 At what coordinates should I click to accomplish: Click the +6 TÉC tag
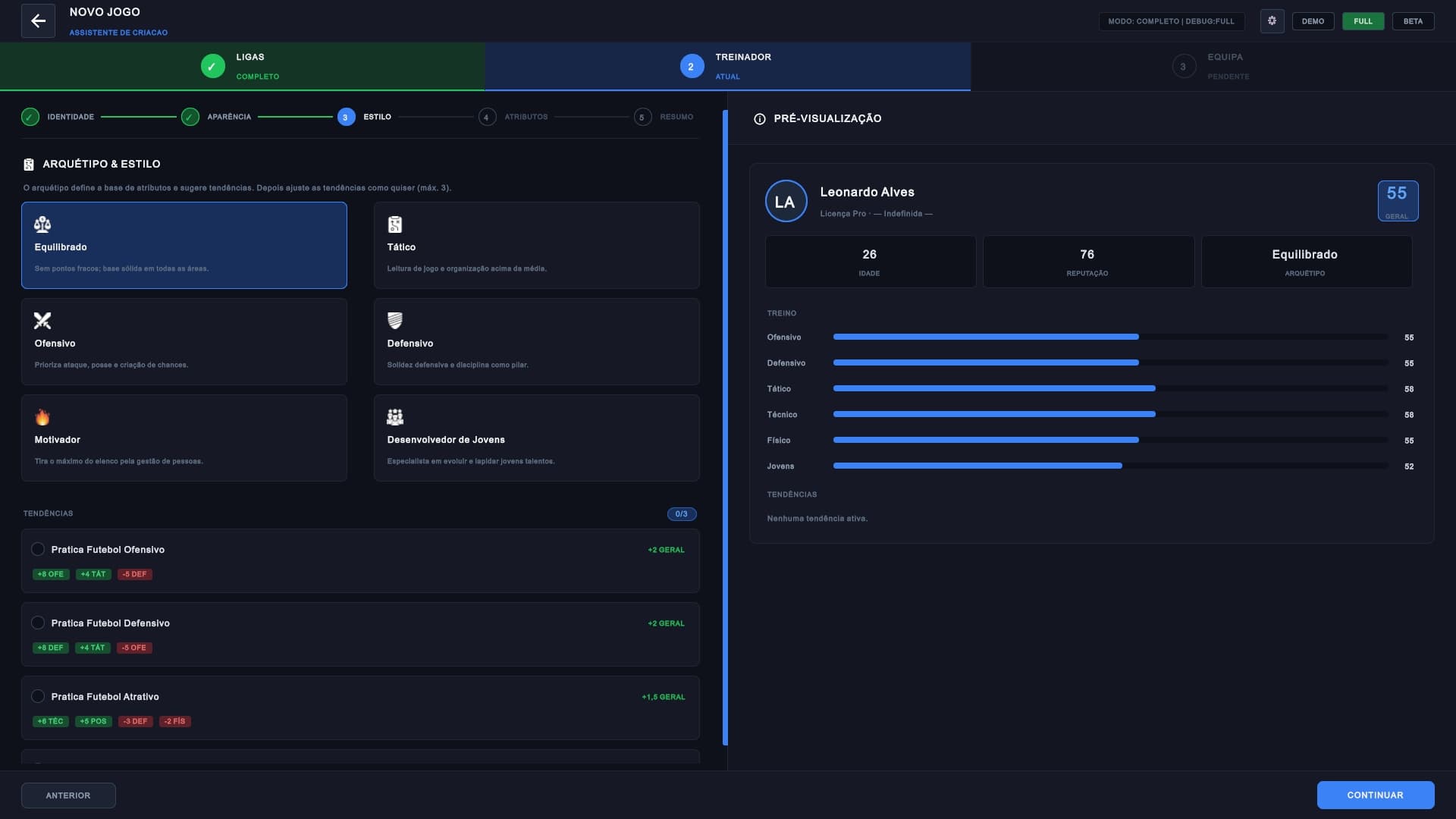(51, 721)
